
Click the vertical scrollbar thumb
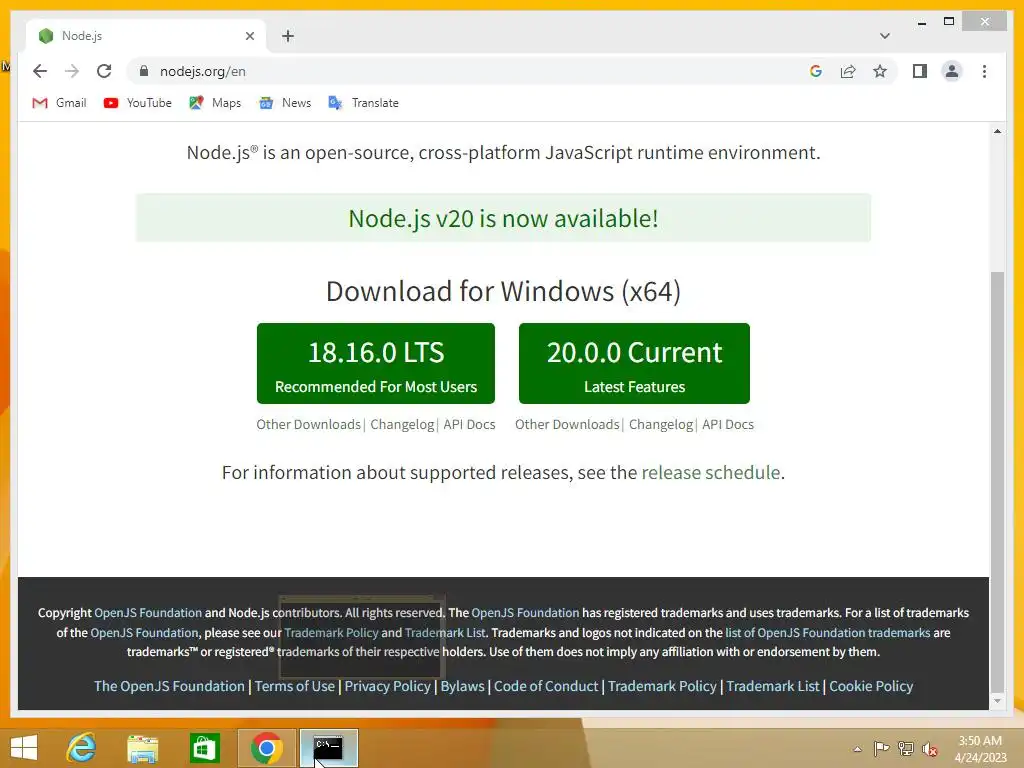coord(997,480)
